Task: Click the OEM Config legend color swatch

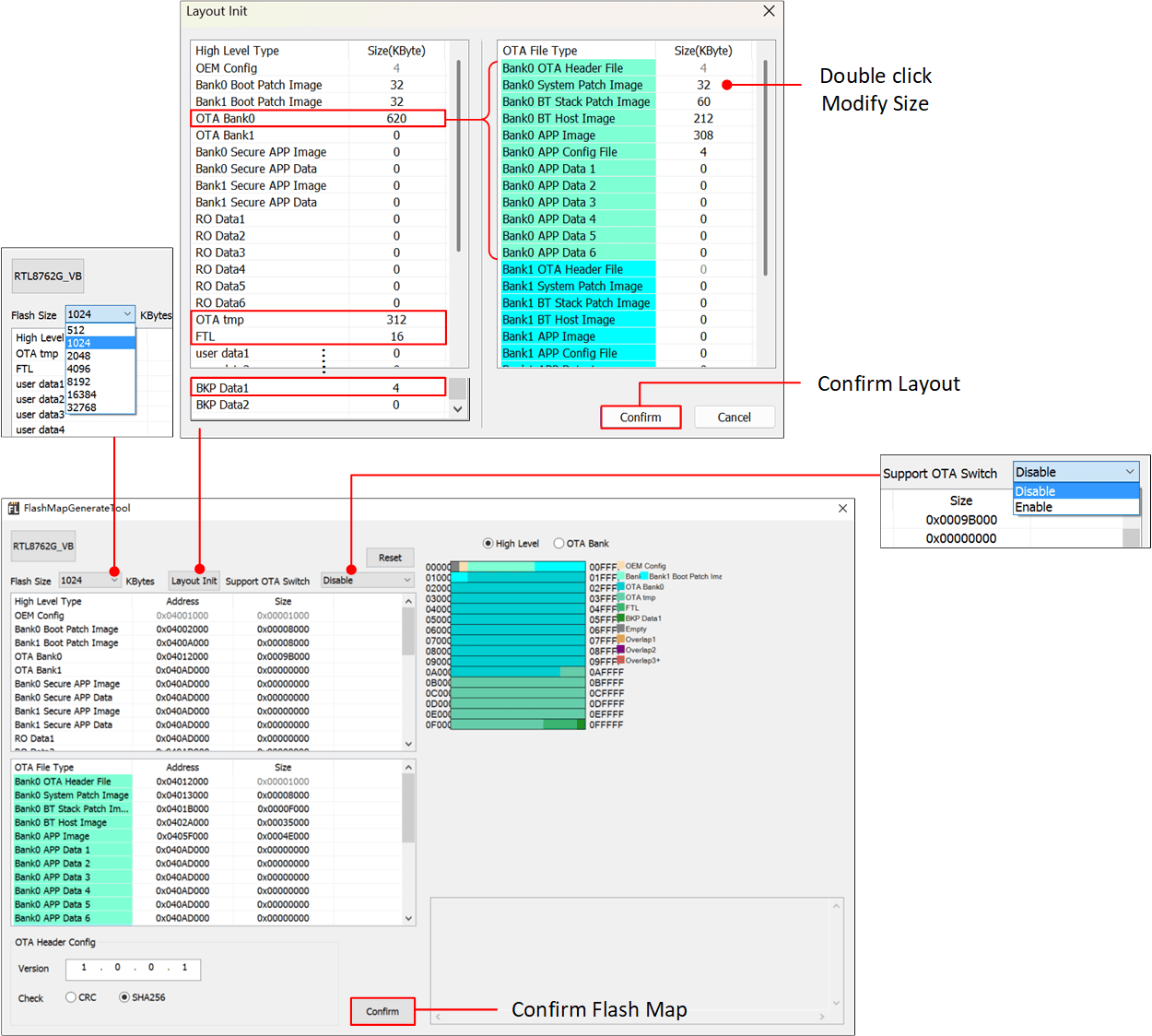Action: click(x=621, y=566)
